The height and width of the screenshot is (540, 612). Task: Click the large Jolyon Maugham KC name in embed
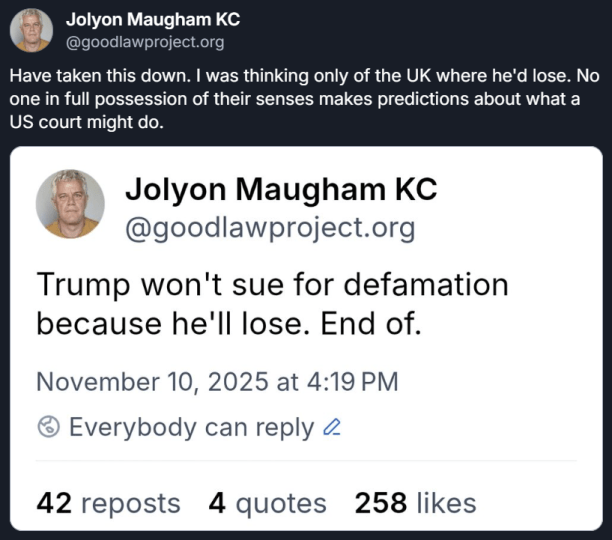pos(281,189)
